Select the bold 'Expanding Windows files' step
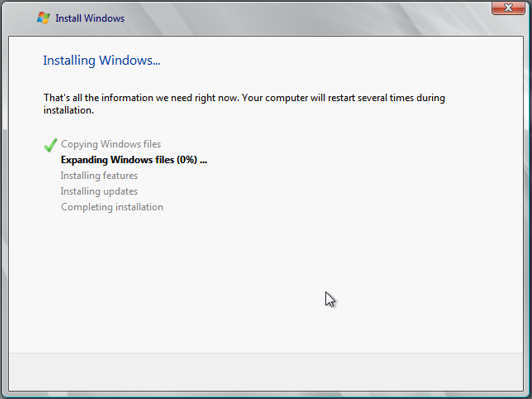 click(117, 160)
